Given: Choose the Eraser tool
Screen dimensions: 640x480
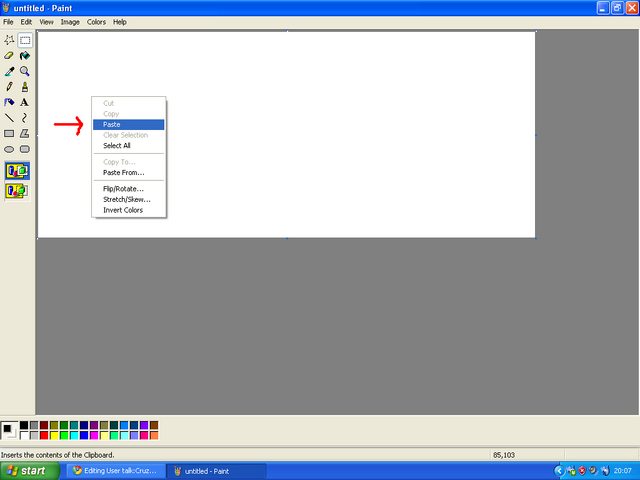Looking at the screenshot, I should 9,56.
